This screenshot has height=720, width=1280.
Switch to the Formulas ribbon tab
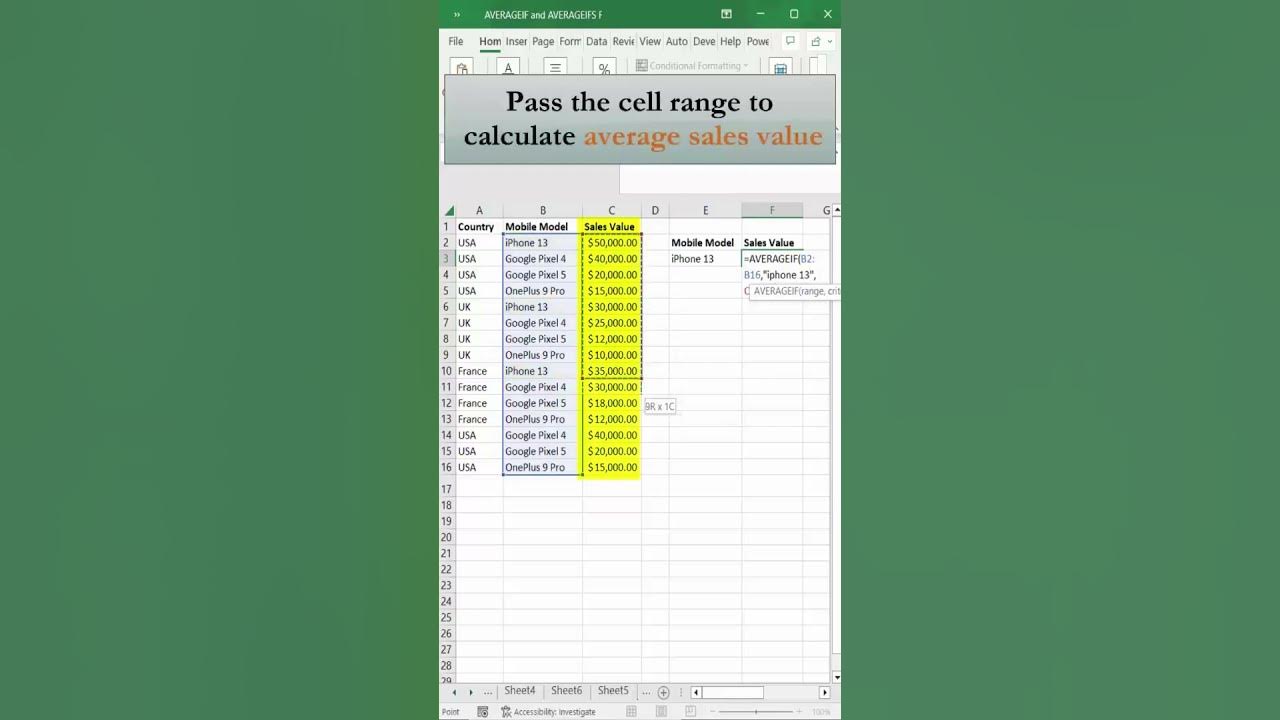570,41
